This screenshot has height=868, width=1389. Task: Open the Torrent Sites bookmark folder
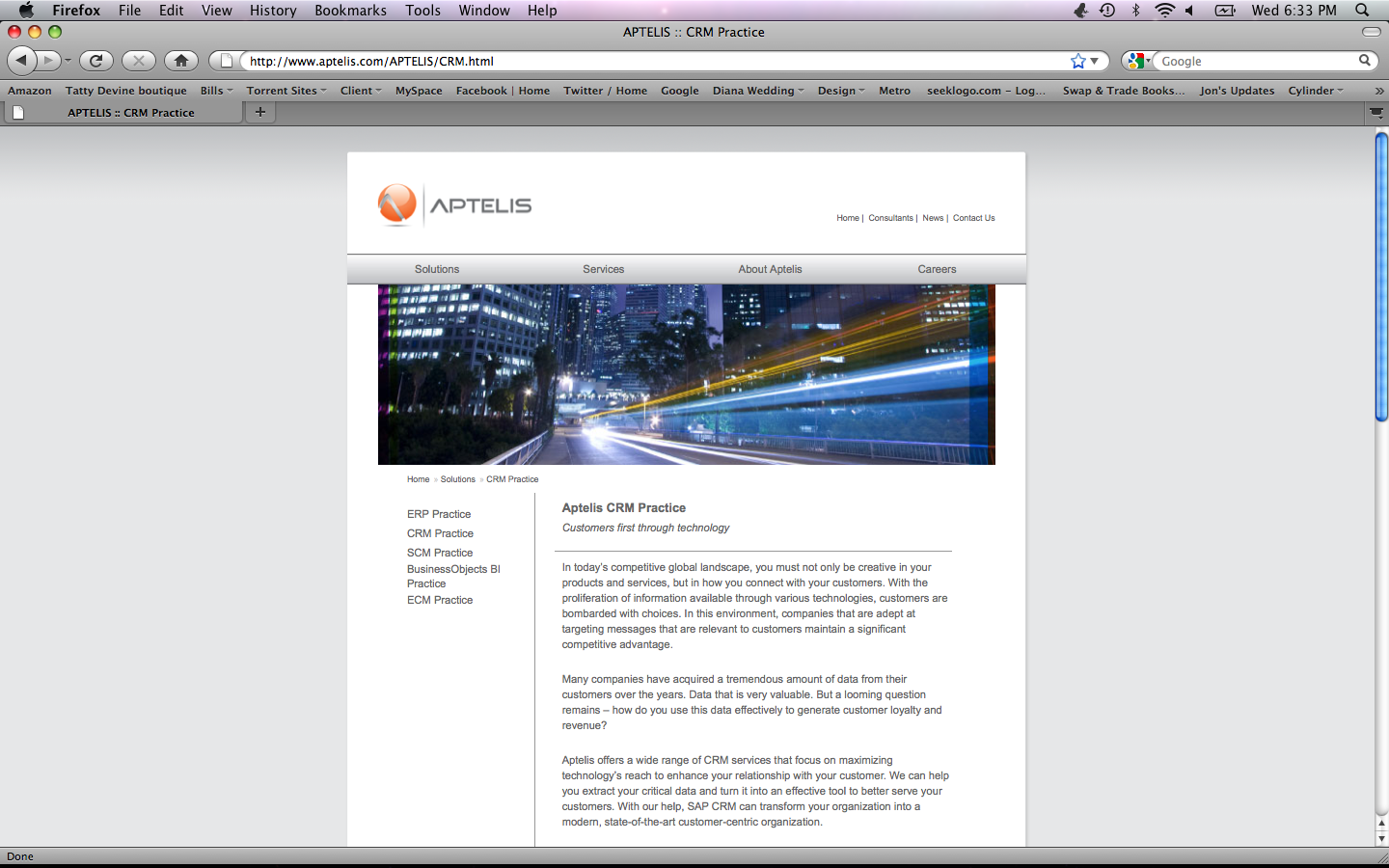click(286, 91)
